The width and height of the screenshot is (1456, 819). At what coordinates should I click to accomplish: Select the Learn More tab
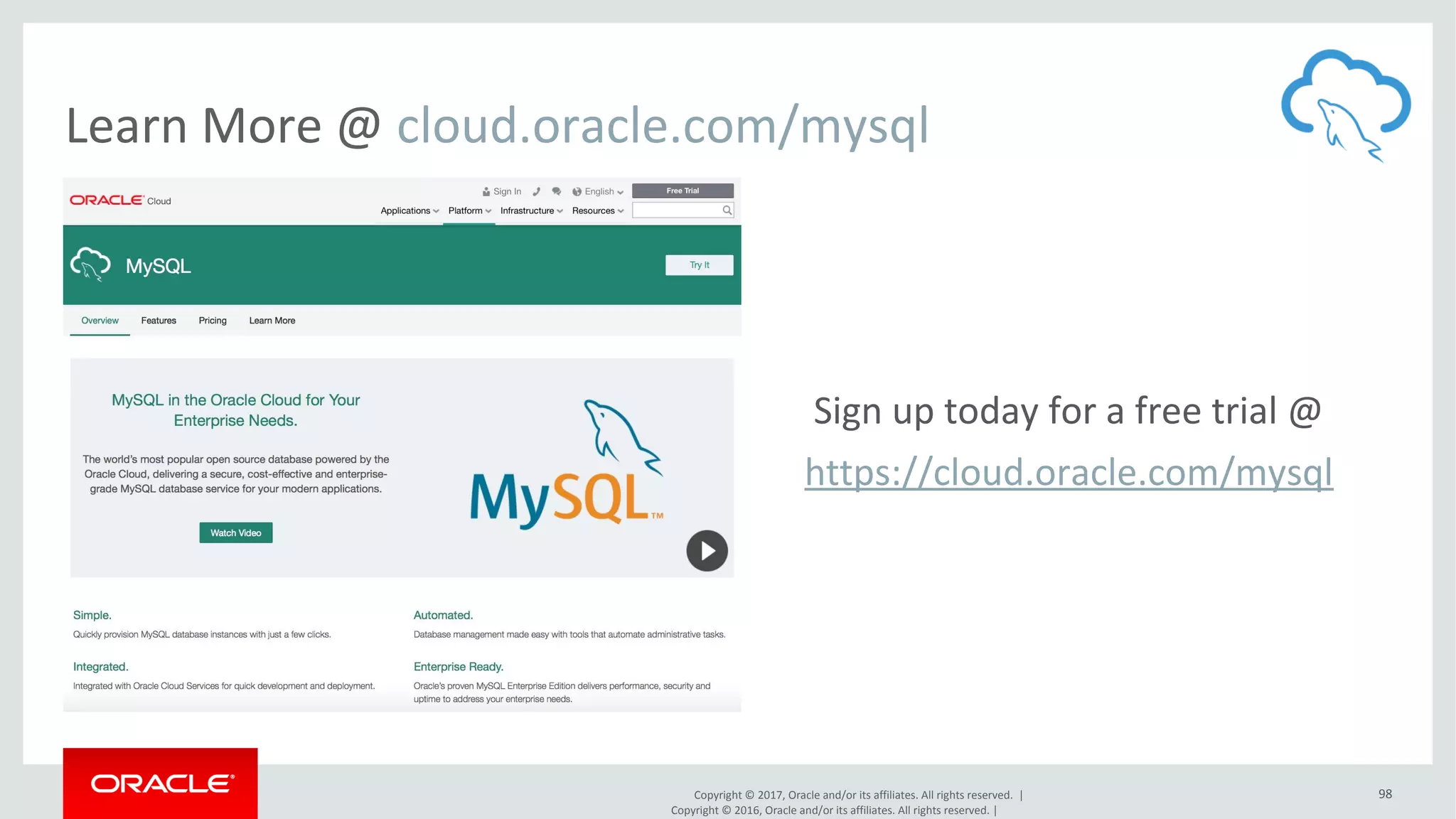272,321
